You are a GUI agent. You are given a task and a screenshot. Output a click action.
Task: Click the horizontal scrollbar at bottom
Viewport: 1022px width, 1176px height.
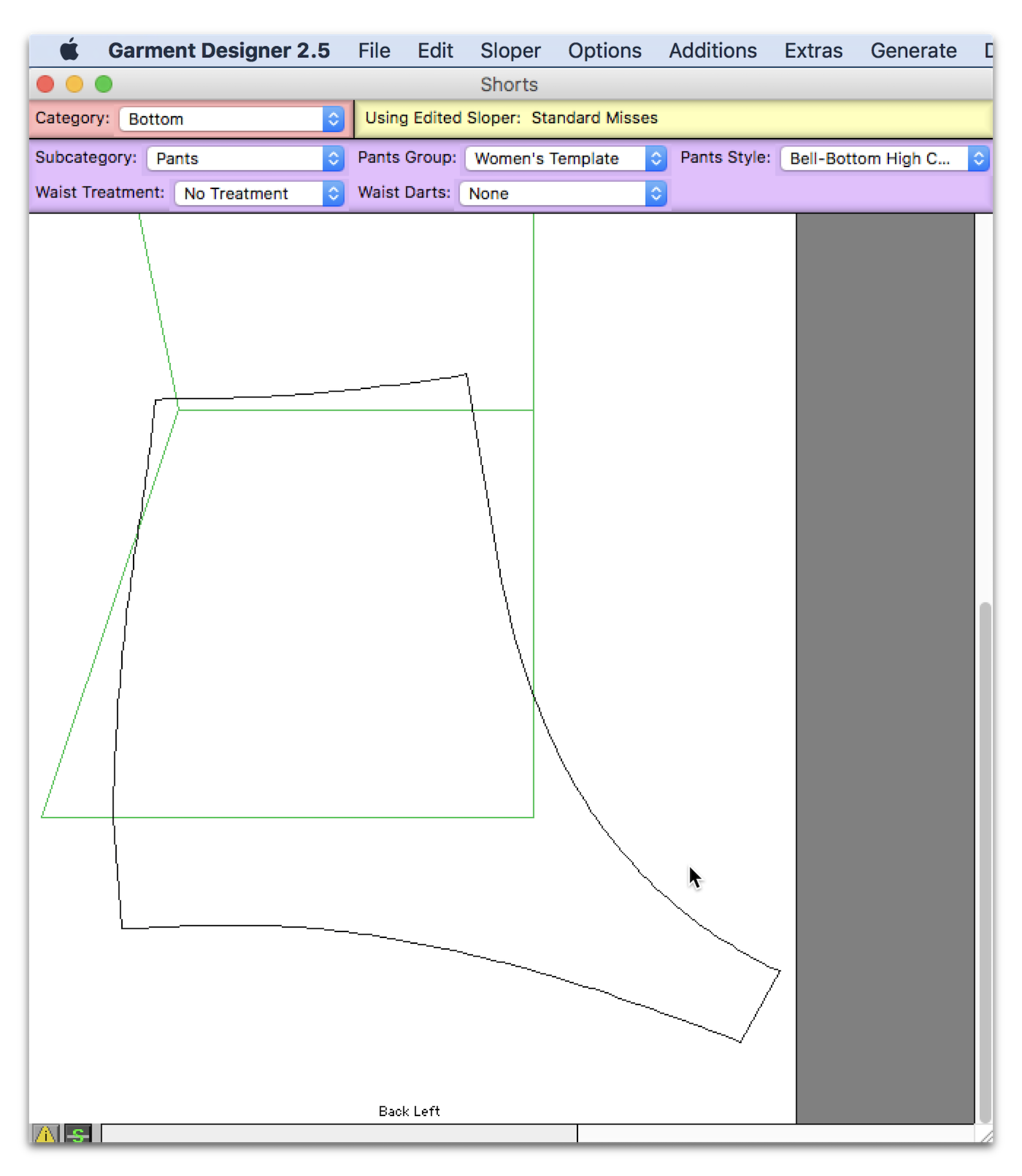(x=339, y=1133)
